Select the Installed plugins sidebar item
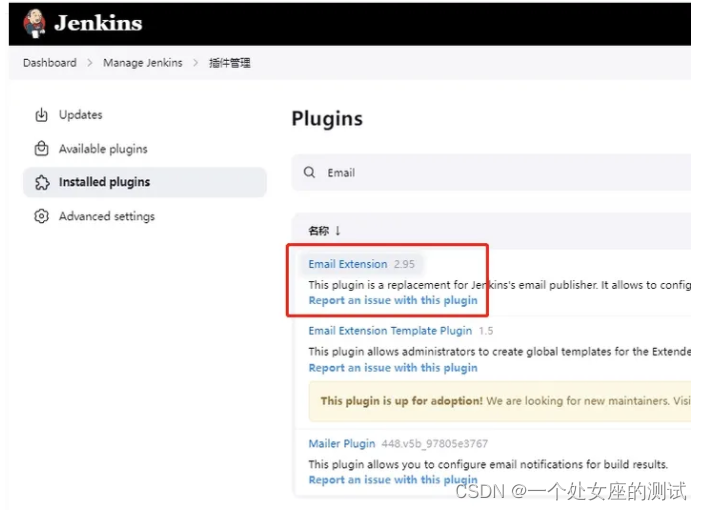 pyautogui.click(x=145, y=182)
